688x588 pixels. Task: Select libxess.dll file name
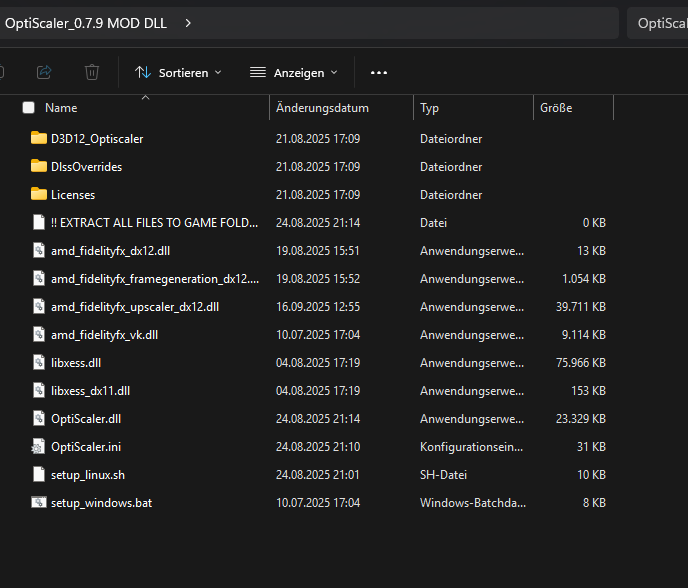click(x=76, y=363)
